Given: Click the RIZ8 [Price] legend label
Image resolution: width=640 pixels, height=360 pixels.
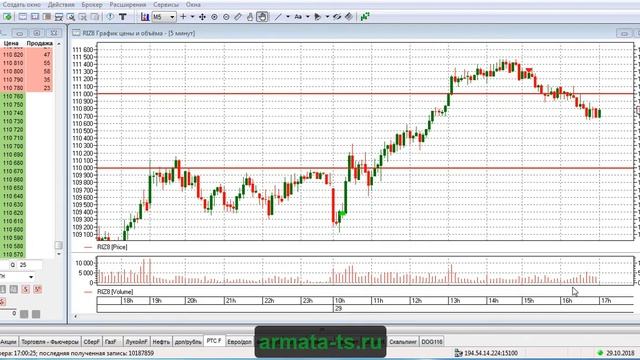Looking at the screenshot, I should click(x=112, y=247).
